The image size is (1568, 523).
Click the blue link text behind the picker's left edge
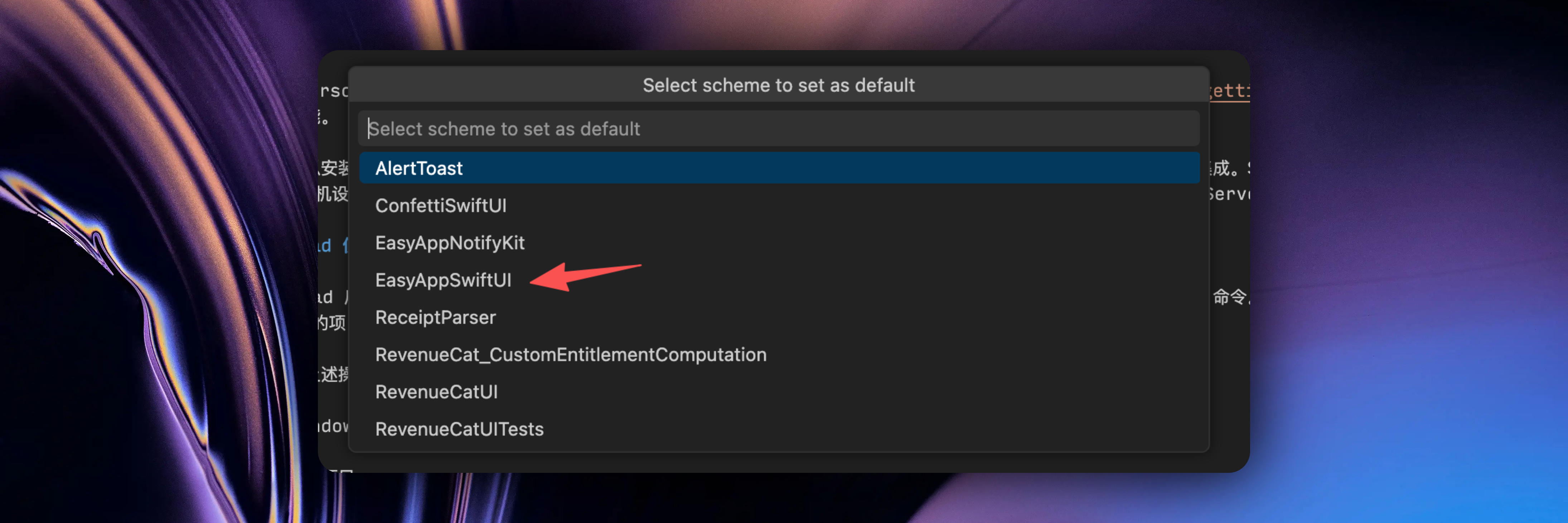click(x=331, y=246)
